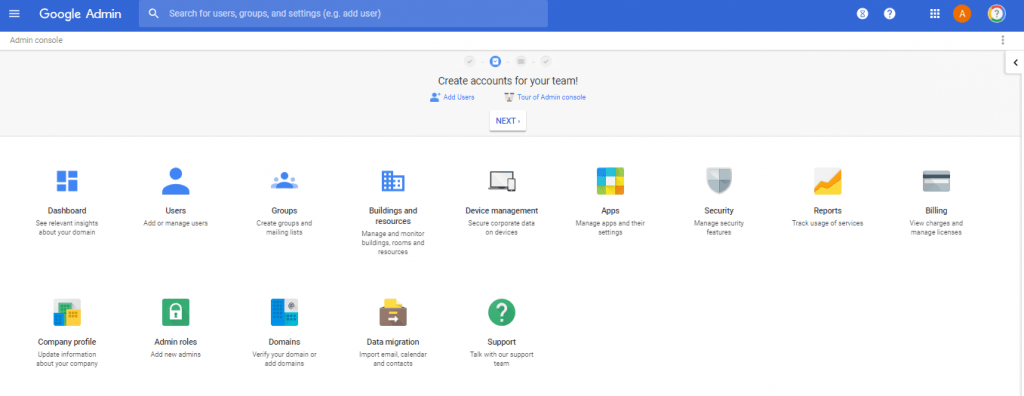Open the Data migration icon

pos(393,312)
